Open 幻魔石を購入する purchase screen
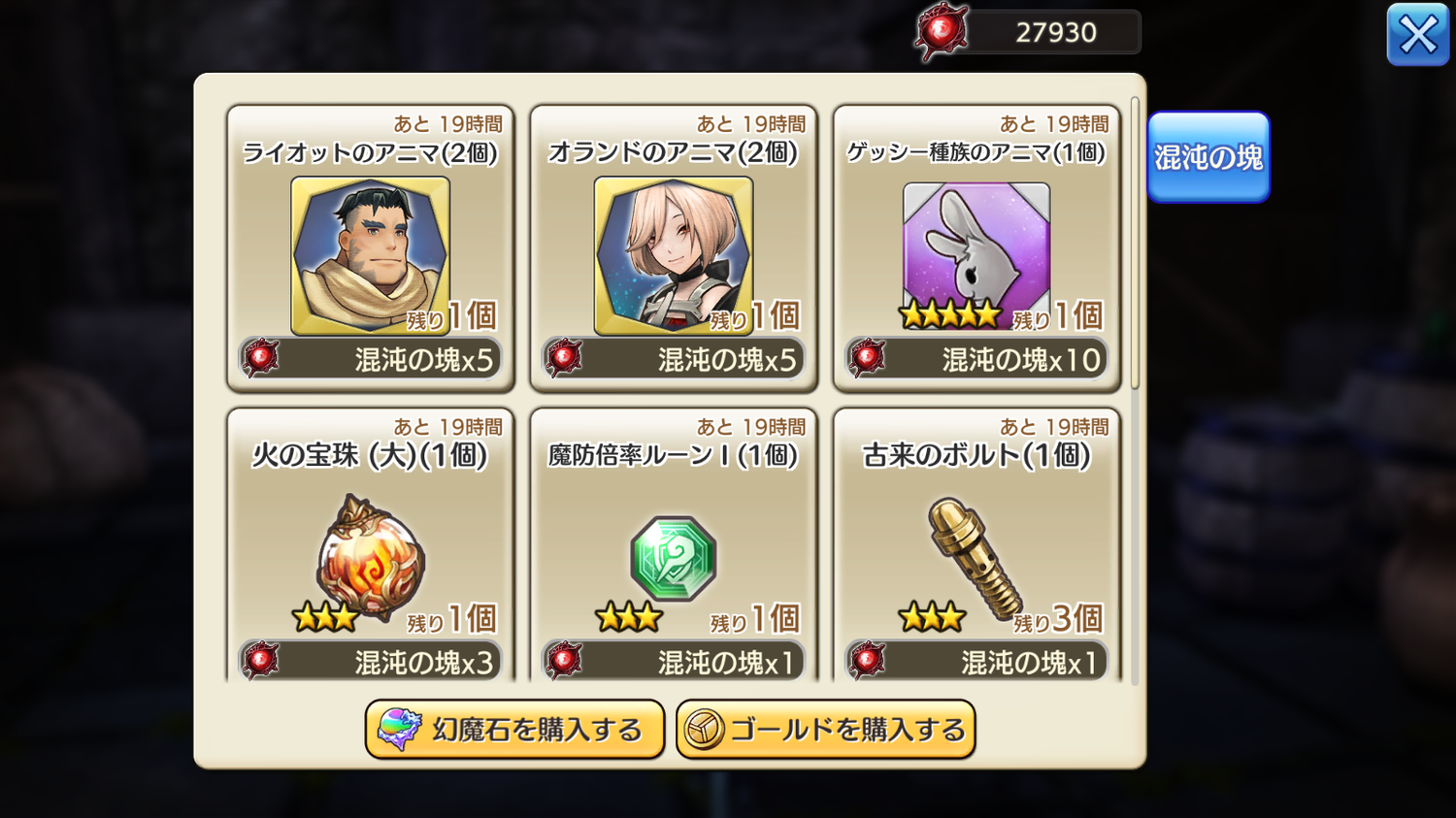The height and width of the screenshot is (818, 1456). click(x=514, y=730)
